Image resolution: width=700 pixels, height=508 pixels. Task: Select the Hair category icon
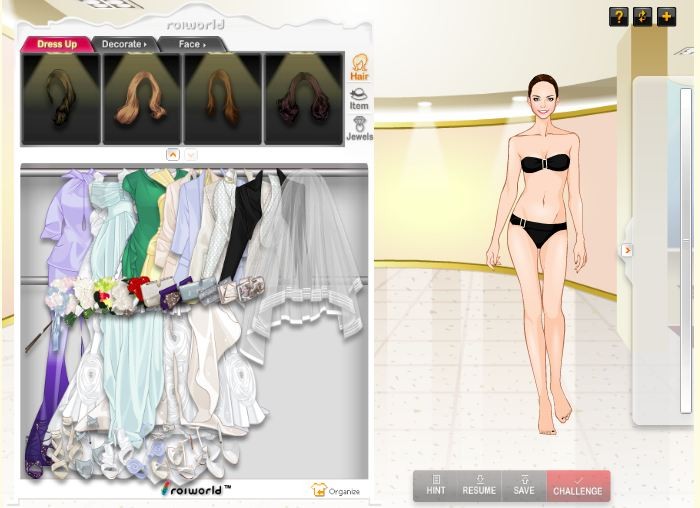pos(359,68)
